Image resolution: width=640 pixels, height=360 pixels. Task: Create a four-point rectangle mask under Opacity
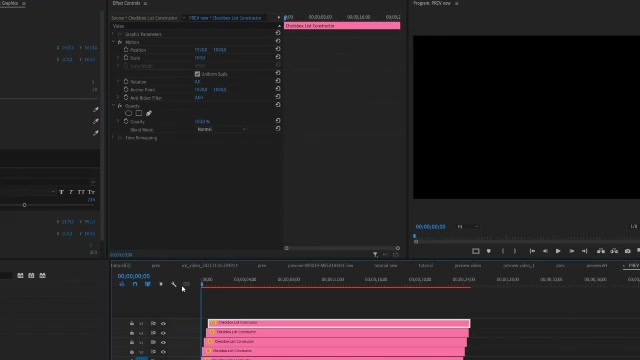[x=139, y=113]
